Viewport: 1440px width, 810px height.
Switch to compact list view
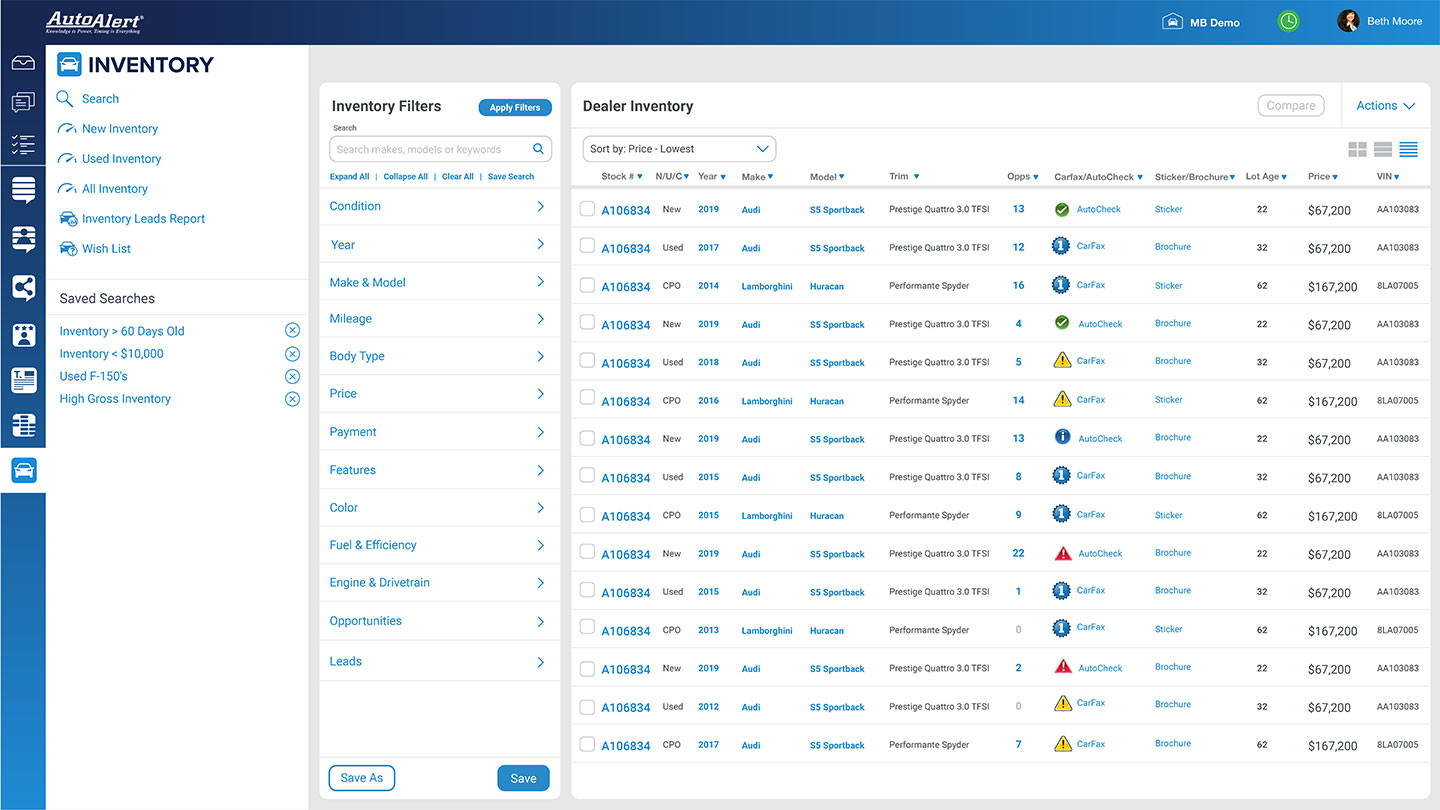(1409, 150)
